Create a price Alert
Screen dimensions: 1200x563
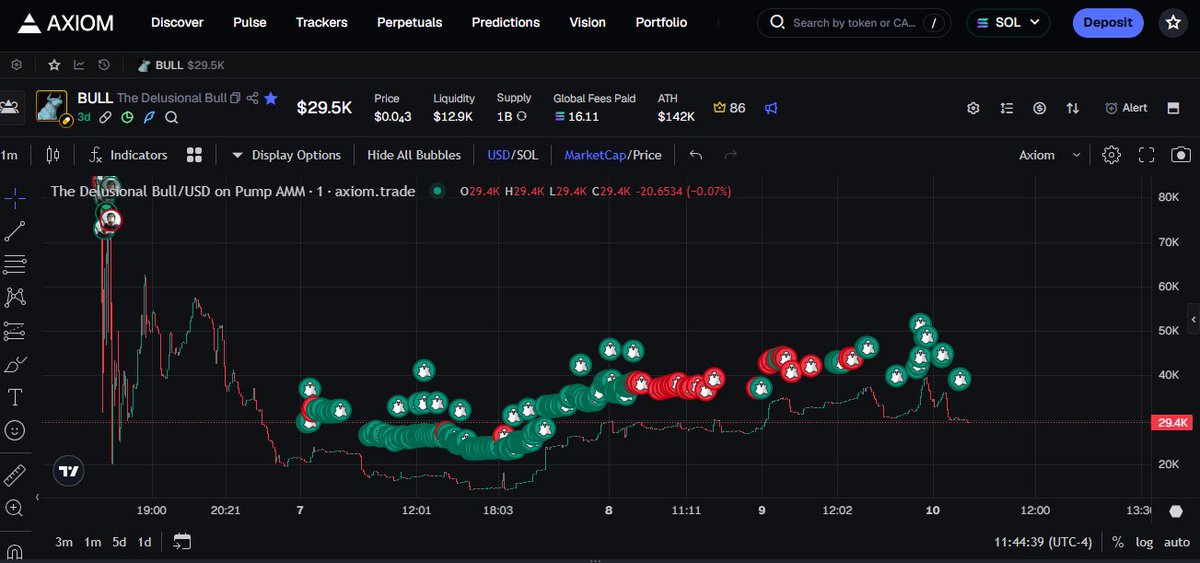coord(1127,108)
